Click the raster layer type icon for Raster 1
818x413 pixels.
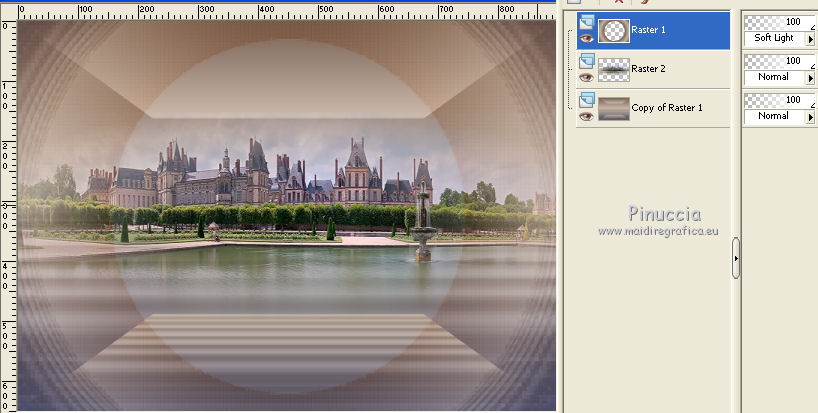586,22
